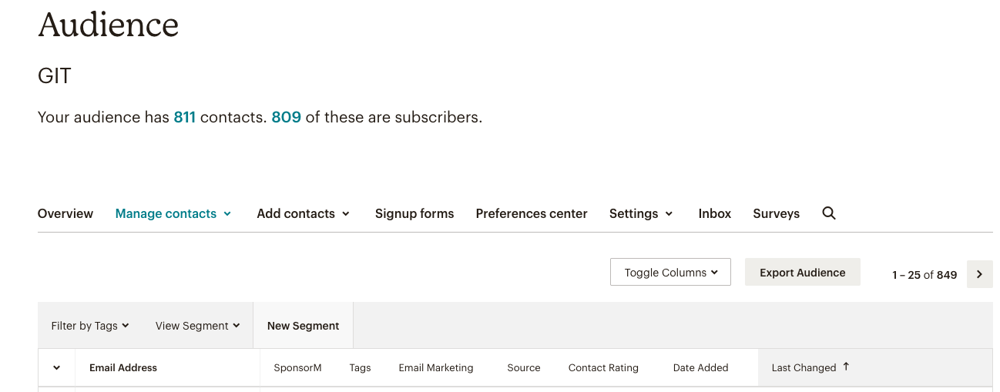
Task: Open the Filter by Tags dropdown
Action: (90, 326)
